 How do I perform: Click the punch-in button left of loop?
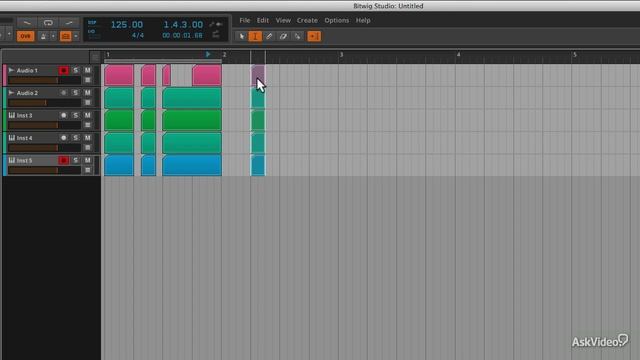[x=27, y=23]
